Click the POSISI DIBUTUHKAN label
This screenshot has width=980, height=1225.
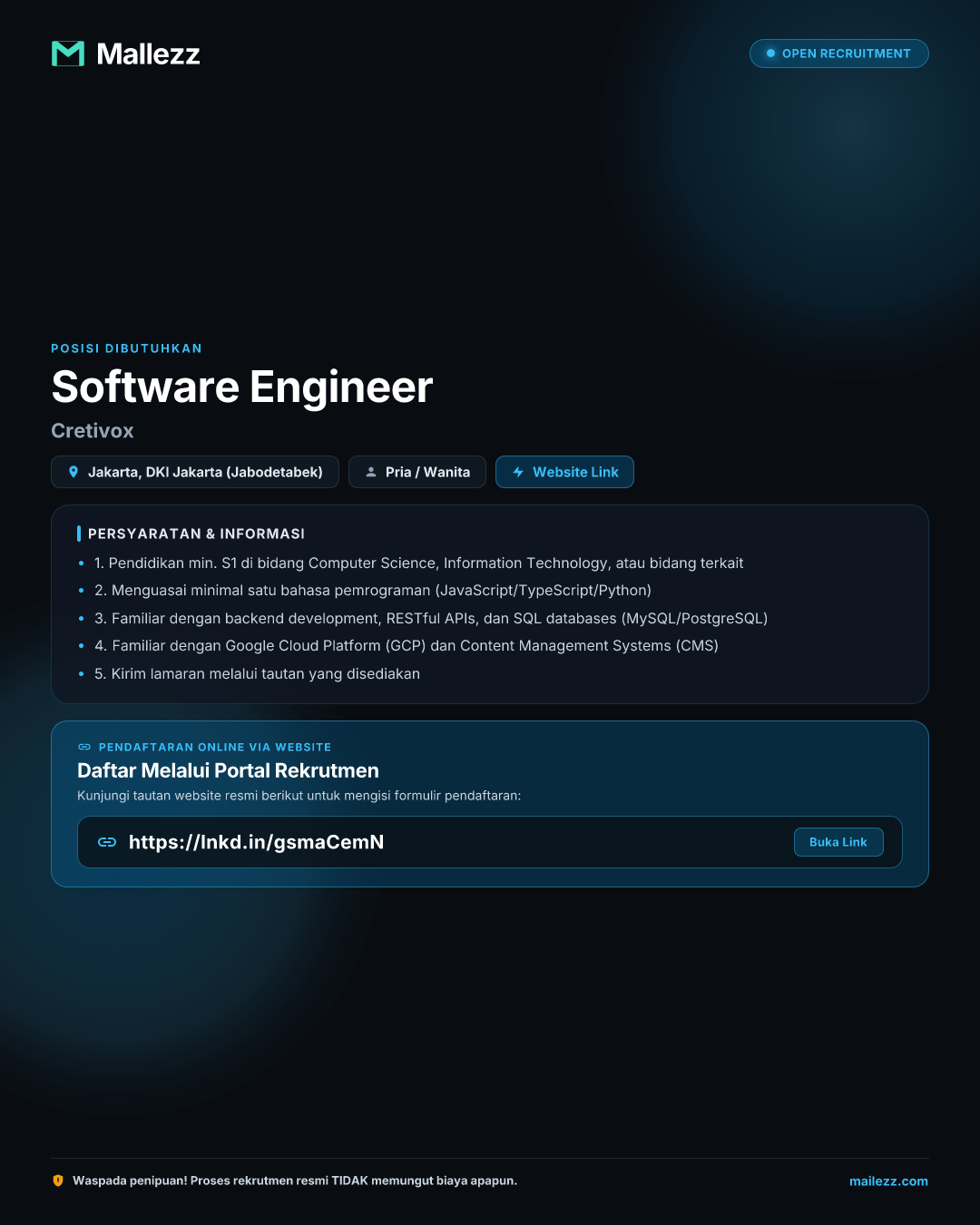click(x=127, y=348)
